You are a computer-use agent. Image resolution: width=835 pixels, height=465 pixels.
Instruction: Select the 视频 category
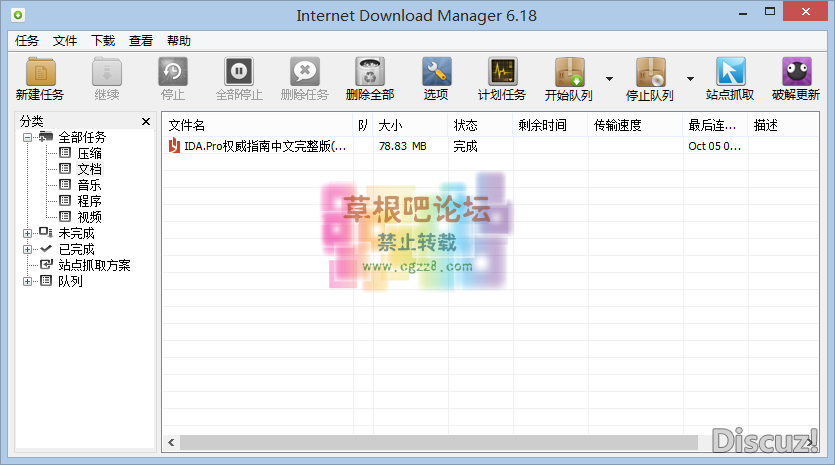89,217
